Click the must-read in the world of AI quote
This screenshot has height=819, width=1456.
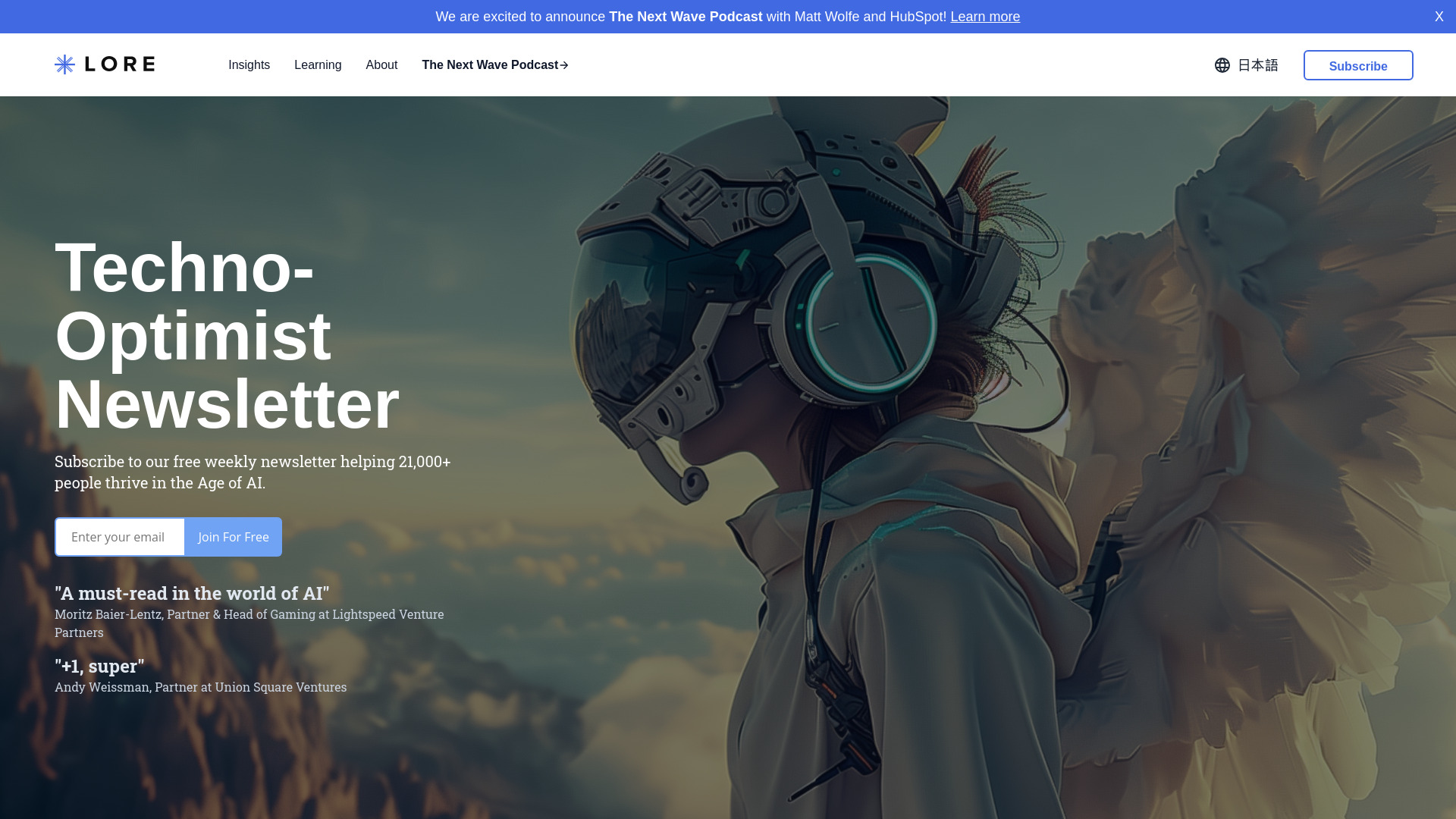click(x=191, y=593)
